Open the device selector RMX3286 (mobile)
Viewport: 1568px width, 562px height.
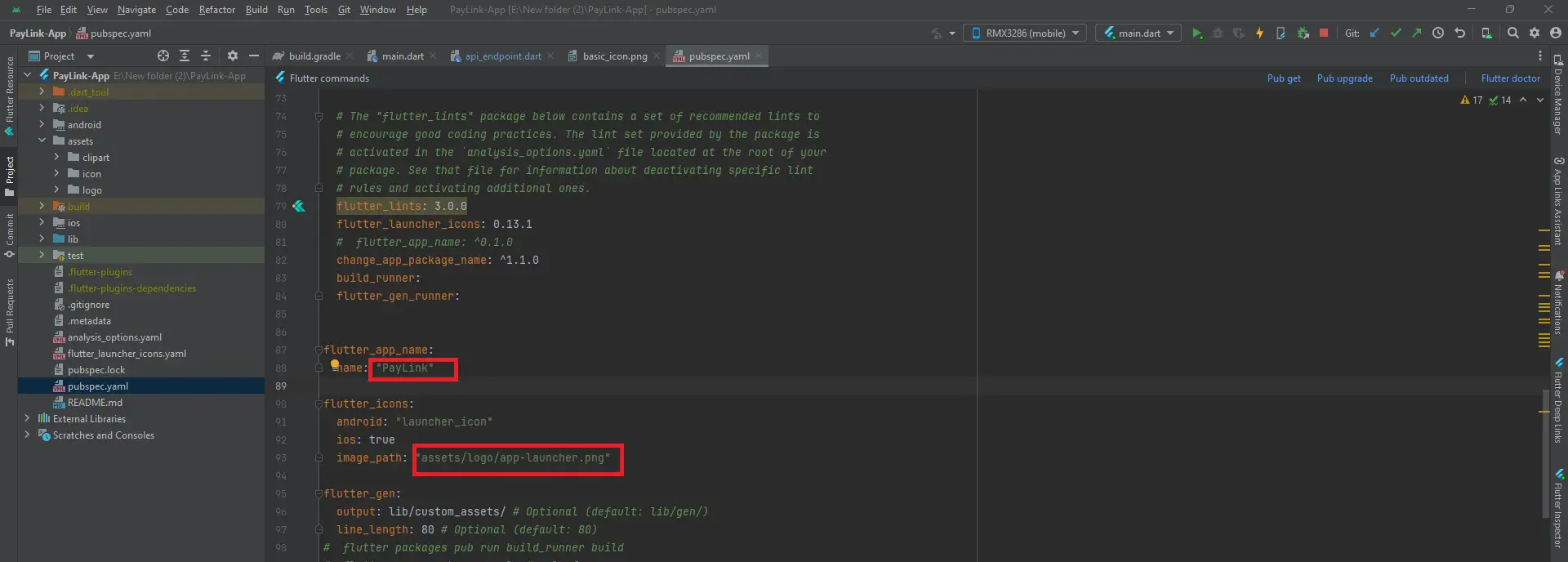(x=1026, y=33)
